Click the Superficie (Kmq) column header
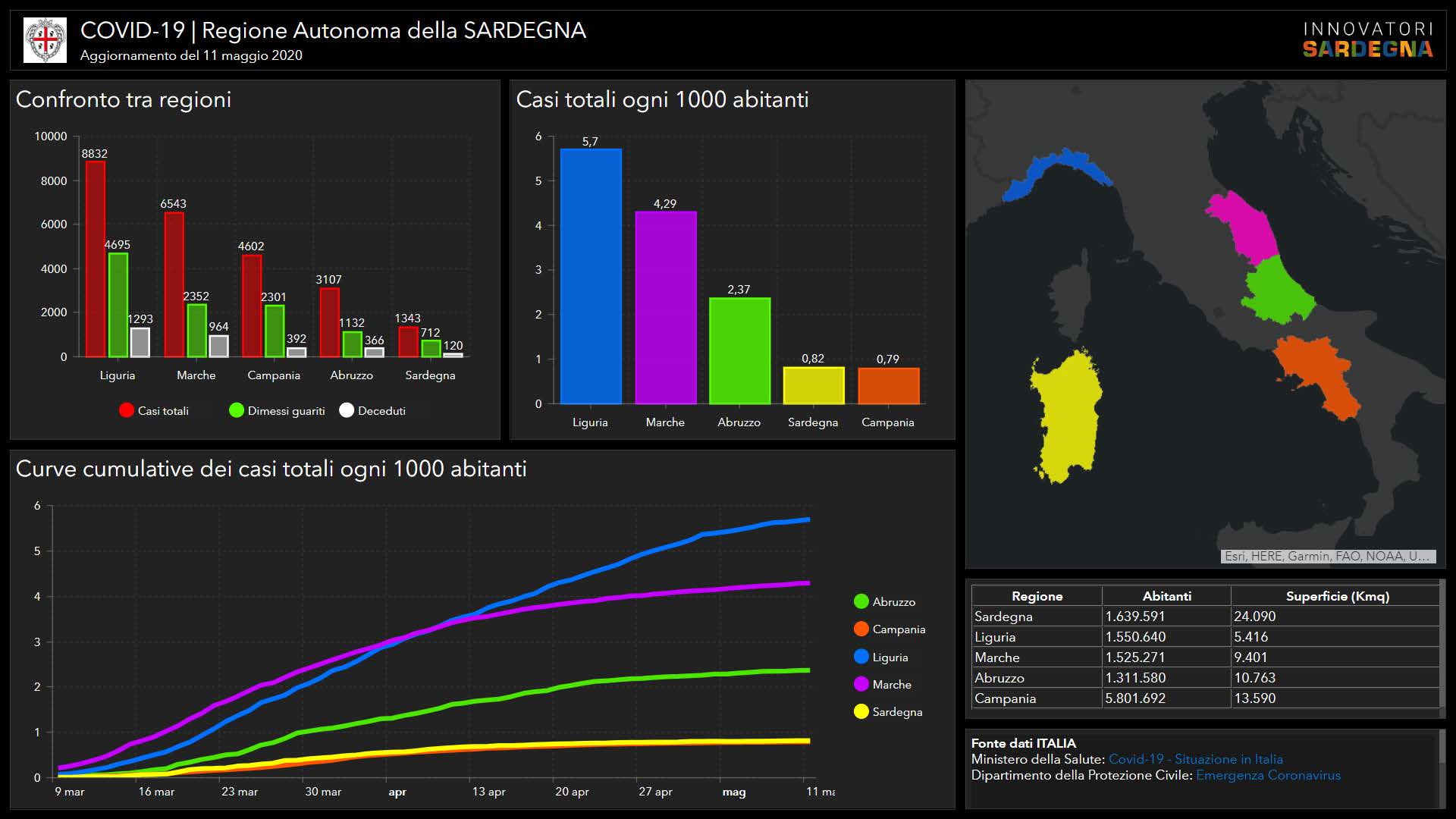This screenshot has width=1456, height=819. [x=1337, y=596]
